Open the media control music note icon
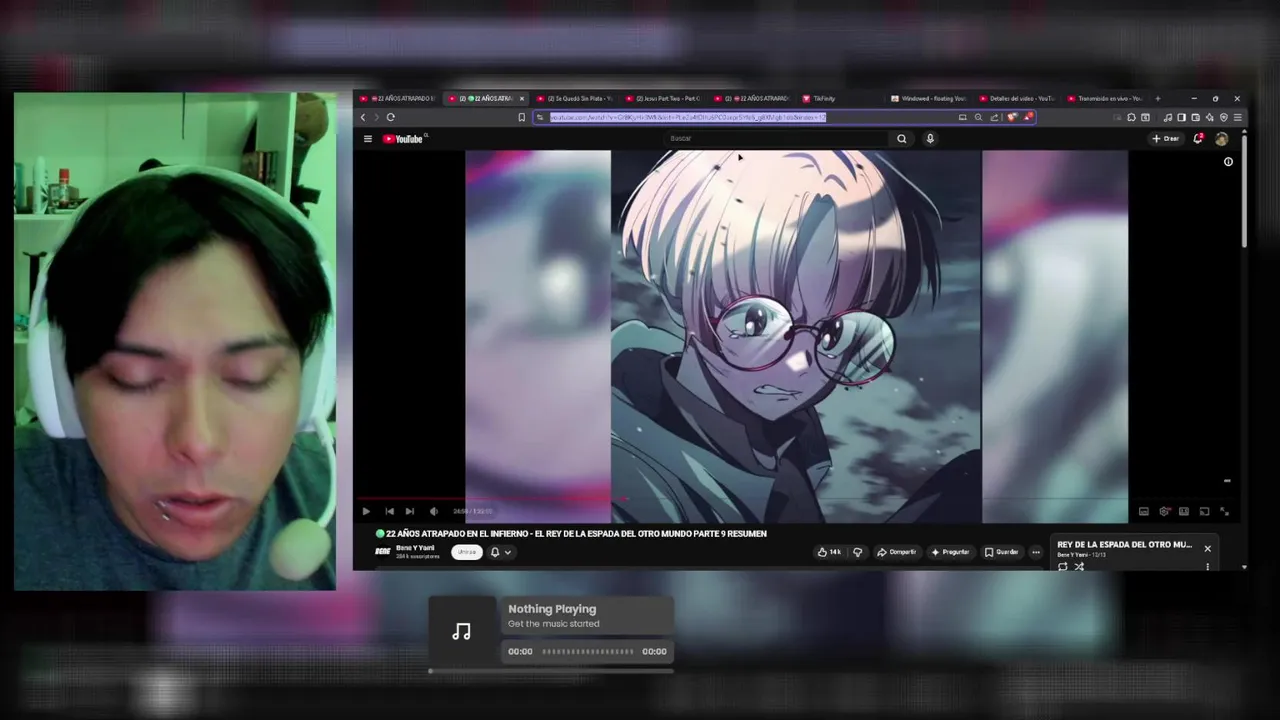This screenshot has height=720, width=1280. tap(1168, 117)
